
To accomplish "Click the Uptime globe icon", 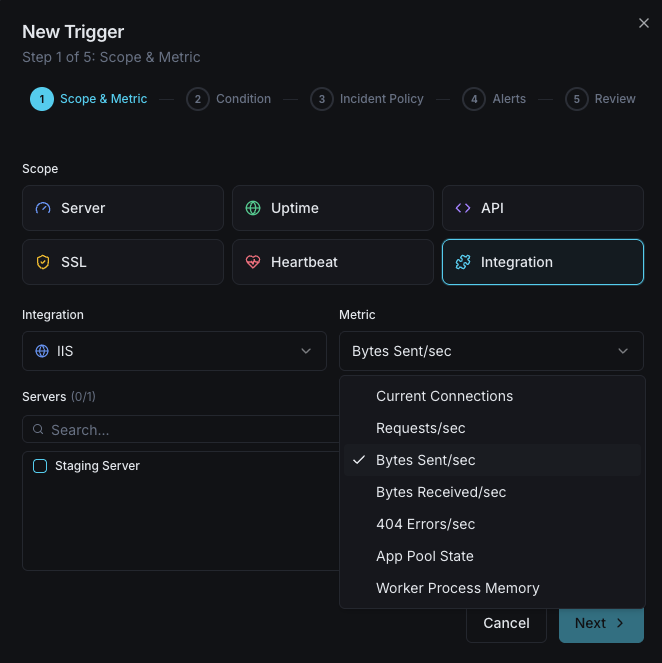I will tap(252, 208).
